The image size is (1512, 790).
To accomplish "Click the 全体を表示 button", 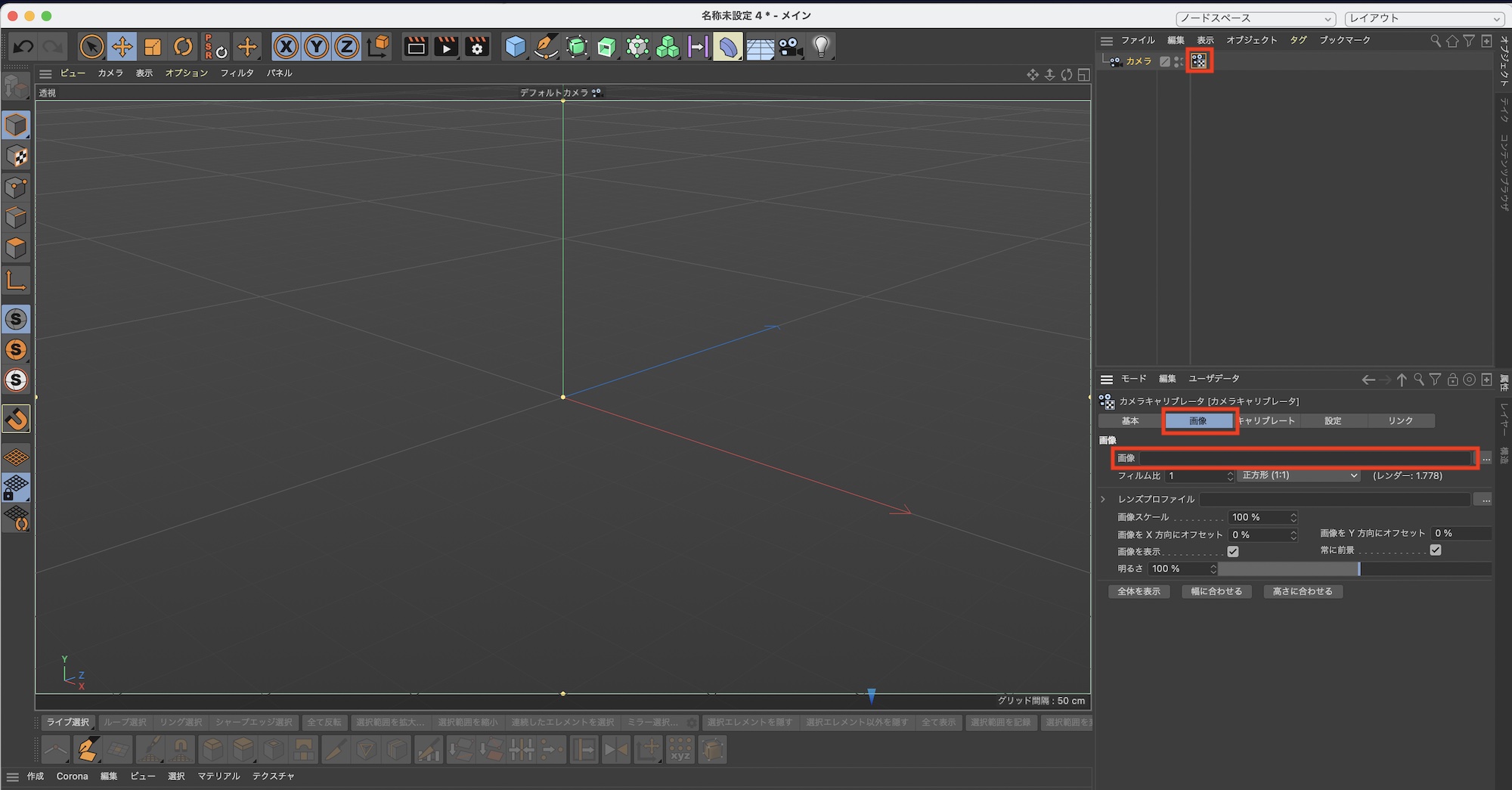I will point(1139,591).
